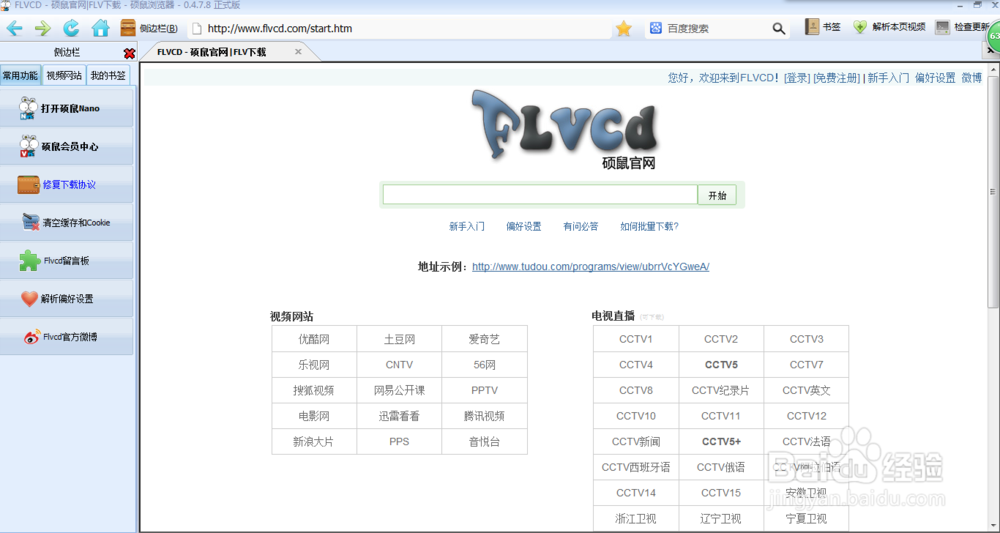
Task: Reload page with the refresh icon
Action: [71, 28]
